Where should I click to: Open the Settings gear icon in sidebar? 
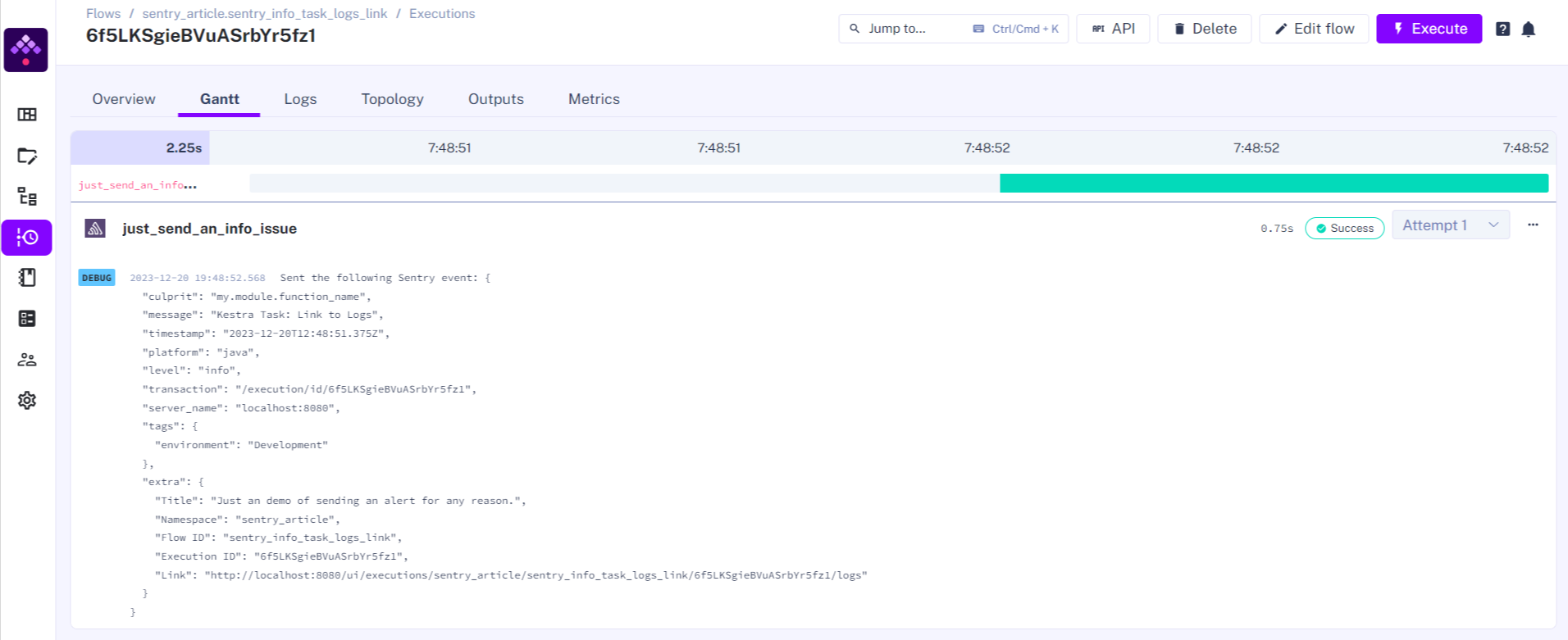pos(27,401)
